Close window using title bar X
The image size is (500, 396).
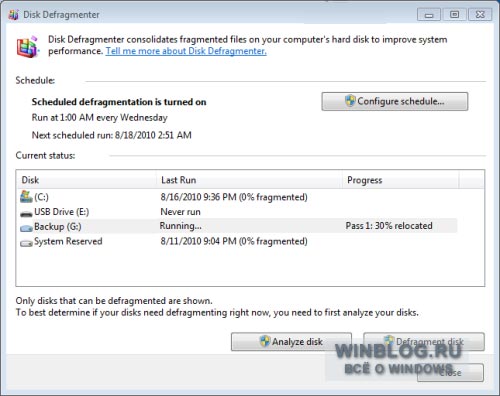480,15
